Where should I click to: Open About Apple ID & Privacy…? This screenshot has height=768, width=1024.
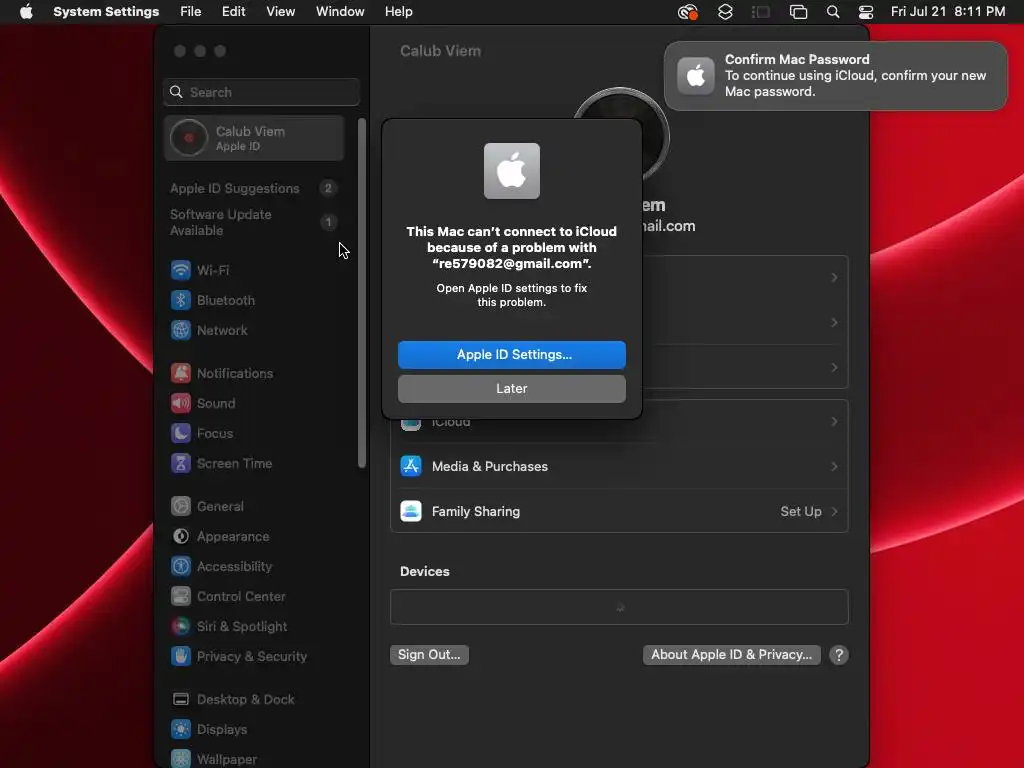[x=731, y=654]
